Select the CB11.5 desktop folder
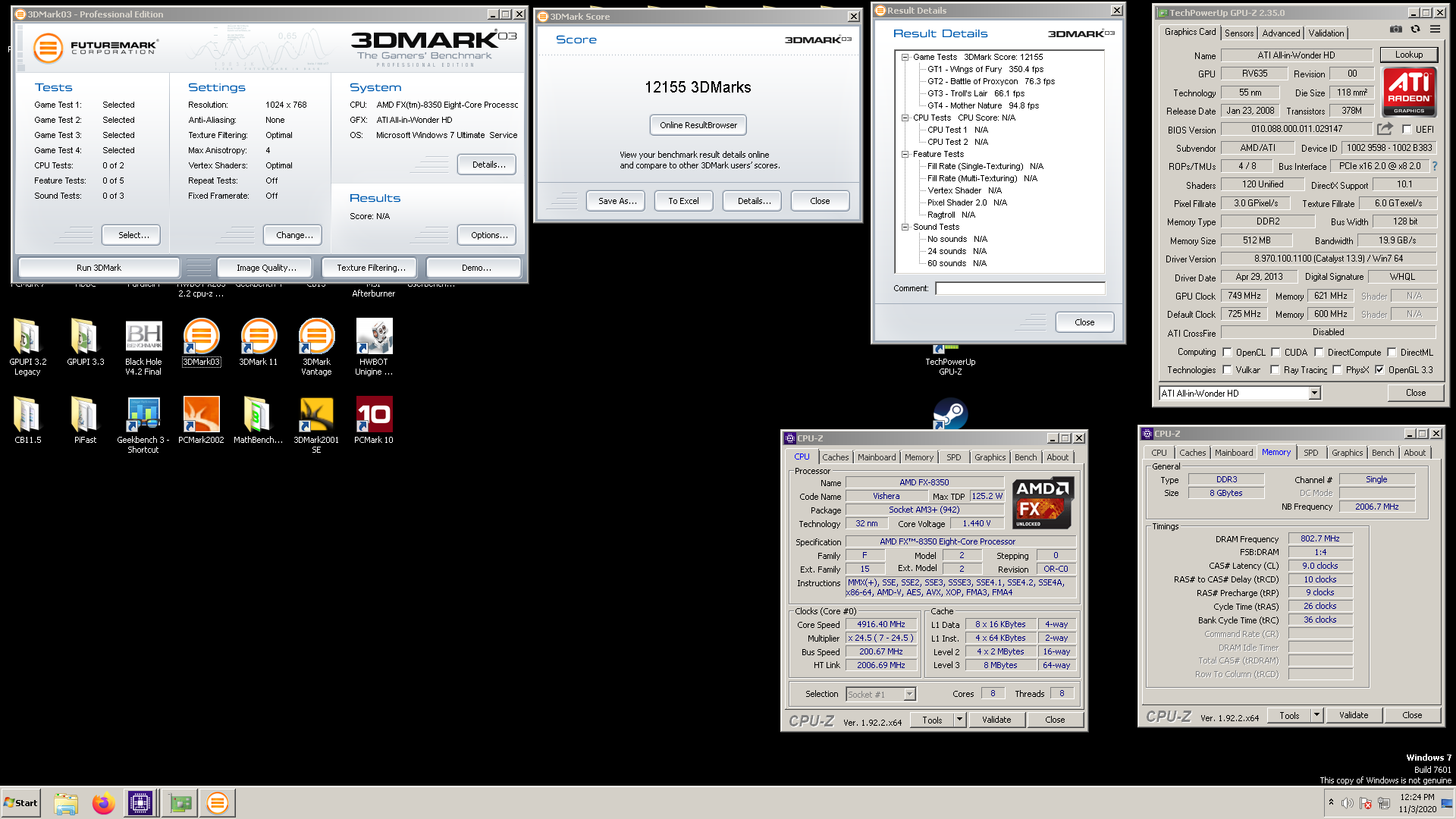Screen dimensions: 1456x819 (27, 420)
